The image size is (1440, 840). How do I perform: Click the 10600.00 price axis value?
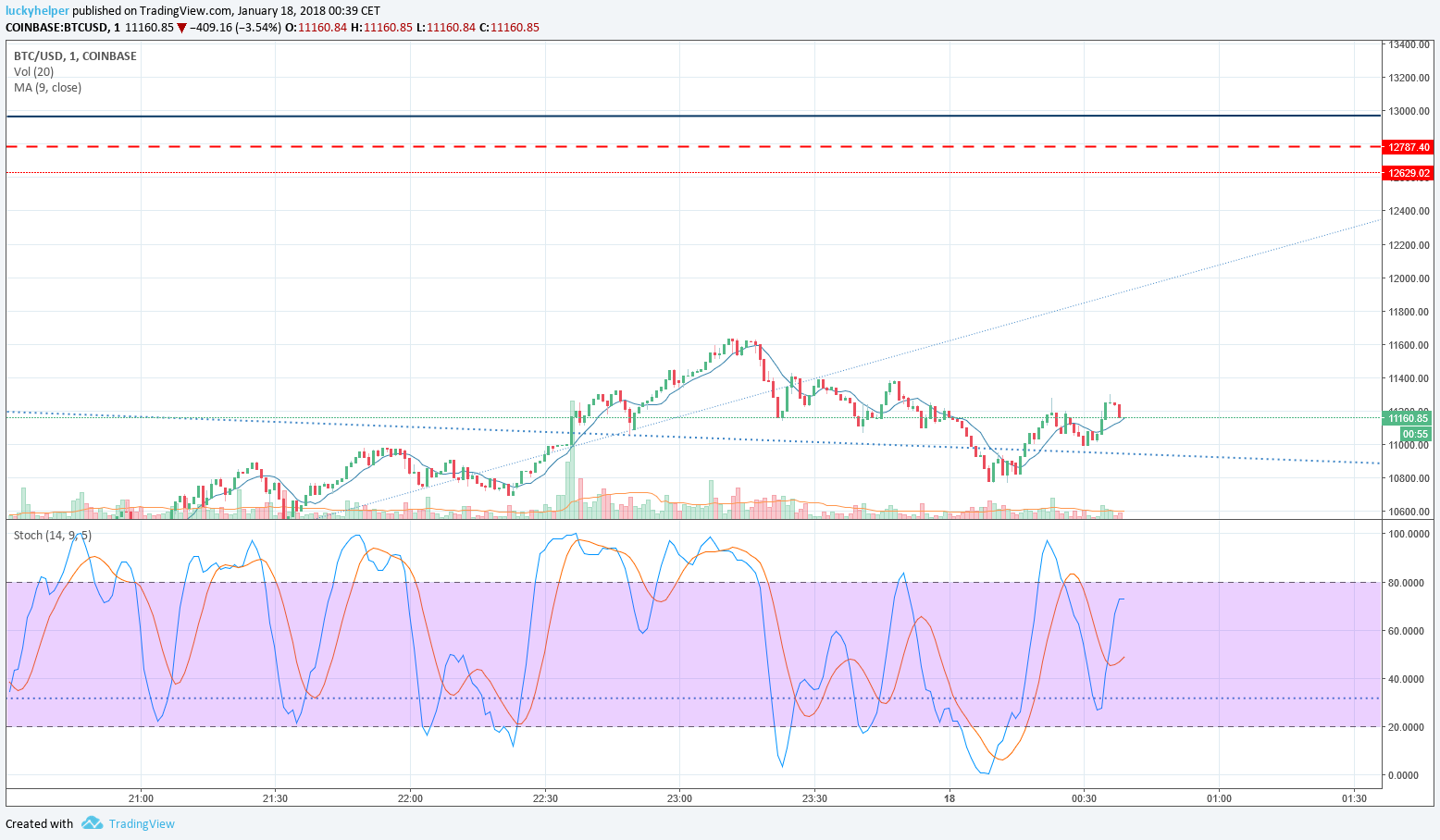click(x=1409, y=512)
